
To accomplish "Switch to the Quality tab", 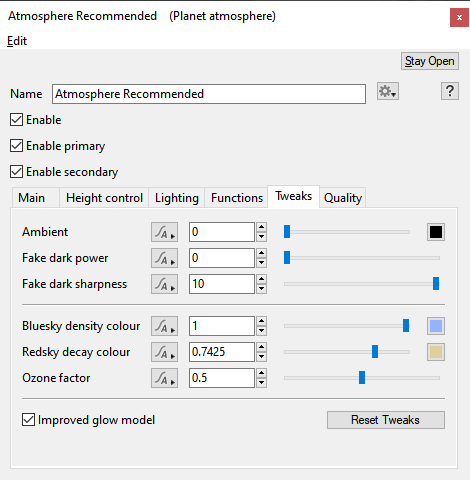I will [343, 198].
